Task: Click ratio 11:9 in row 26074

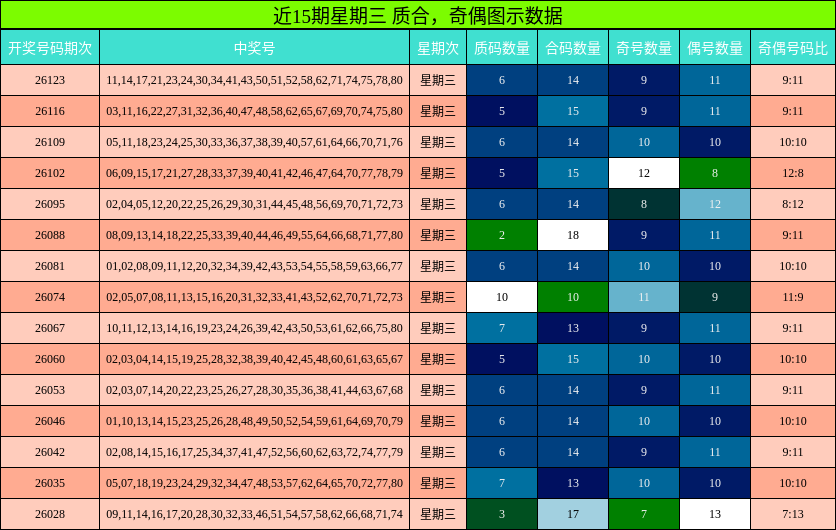Action: (793, 296)
